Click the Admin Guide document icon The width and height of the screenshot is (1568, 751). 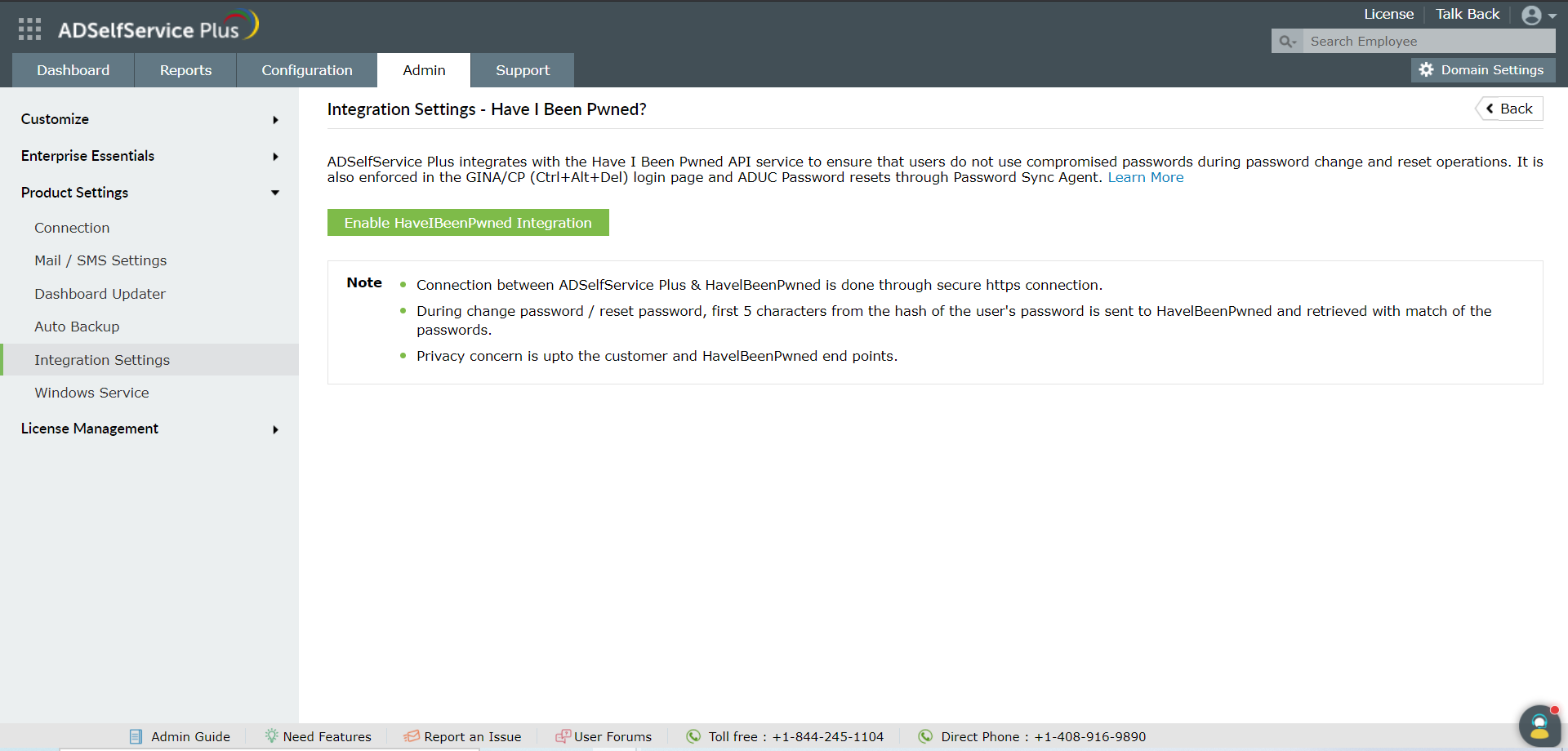tap(136, 736)
